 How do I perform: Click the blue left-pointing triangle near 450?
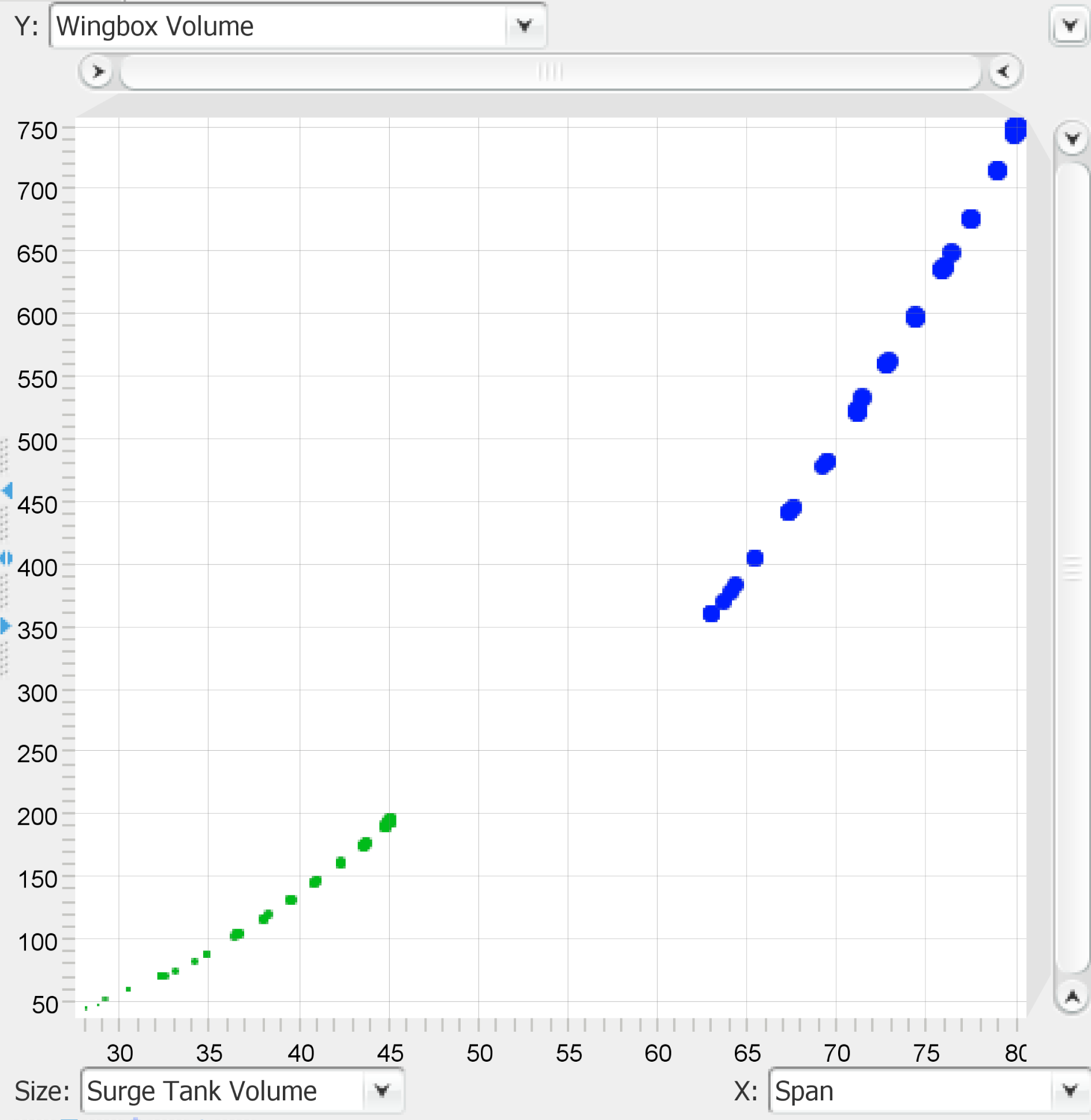pos(8,490)
